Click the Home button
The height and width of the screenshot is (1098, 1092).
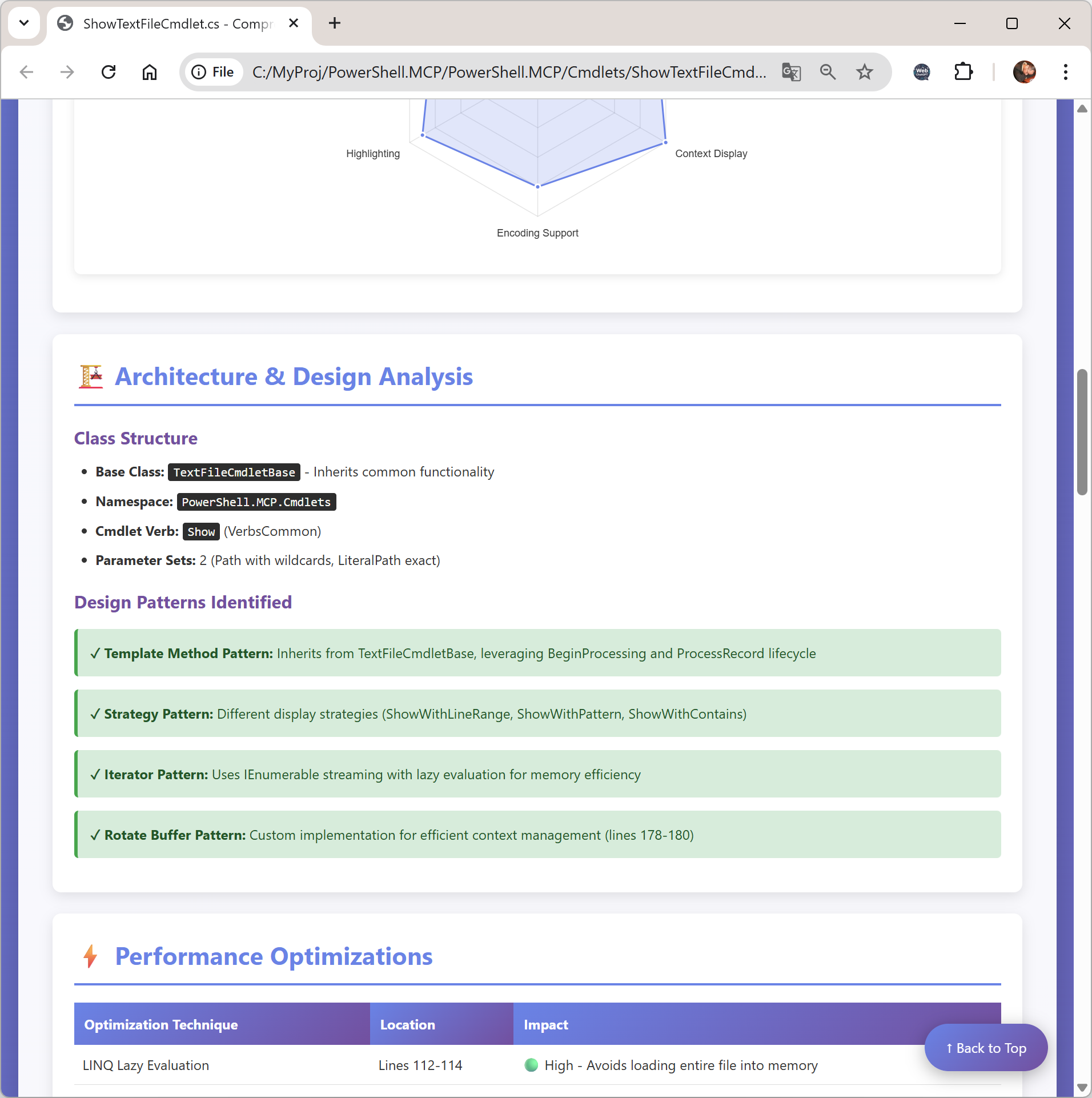click(x=149, y=72)
